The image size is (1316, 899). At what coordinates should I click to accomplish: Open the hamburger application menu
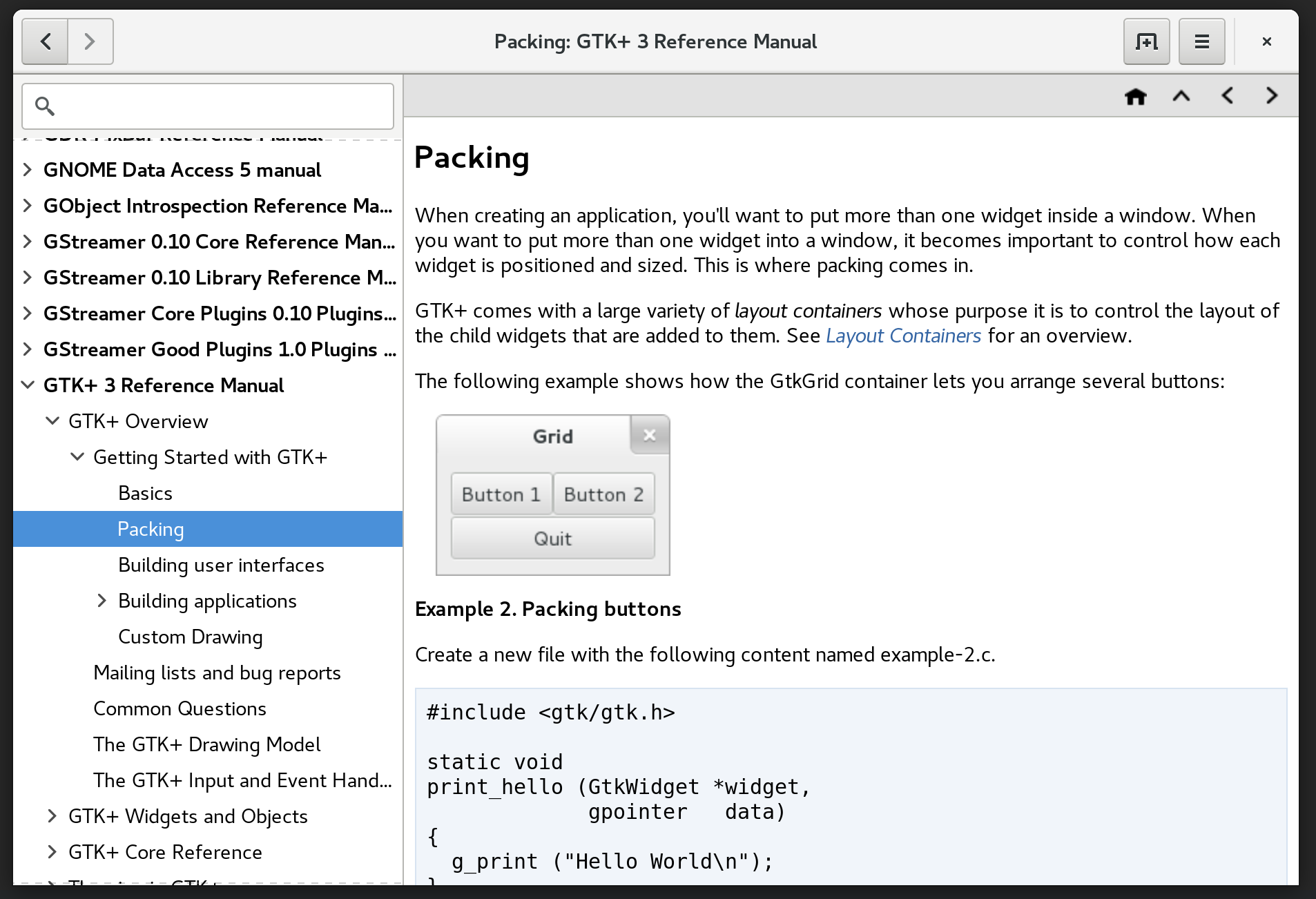(1201, 41)
